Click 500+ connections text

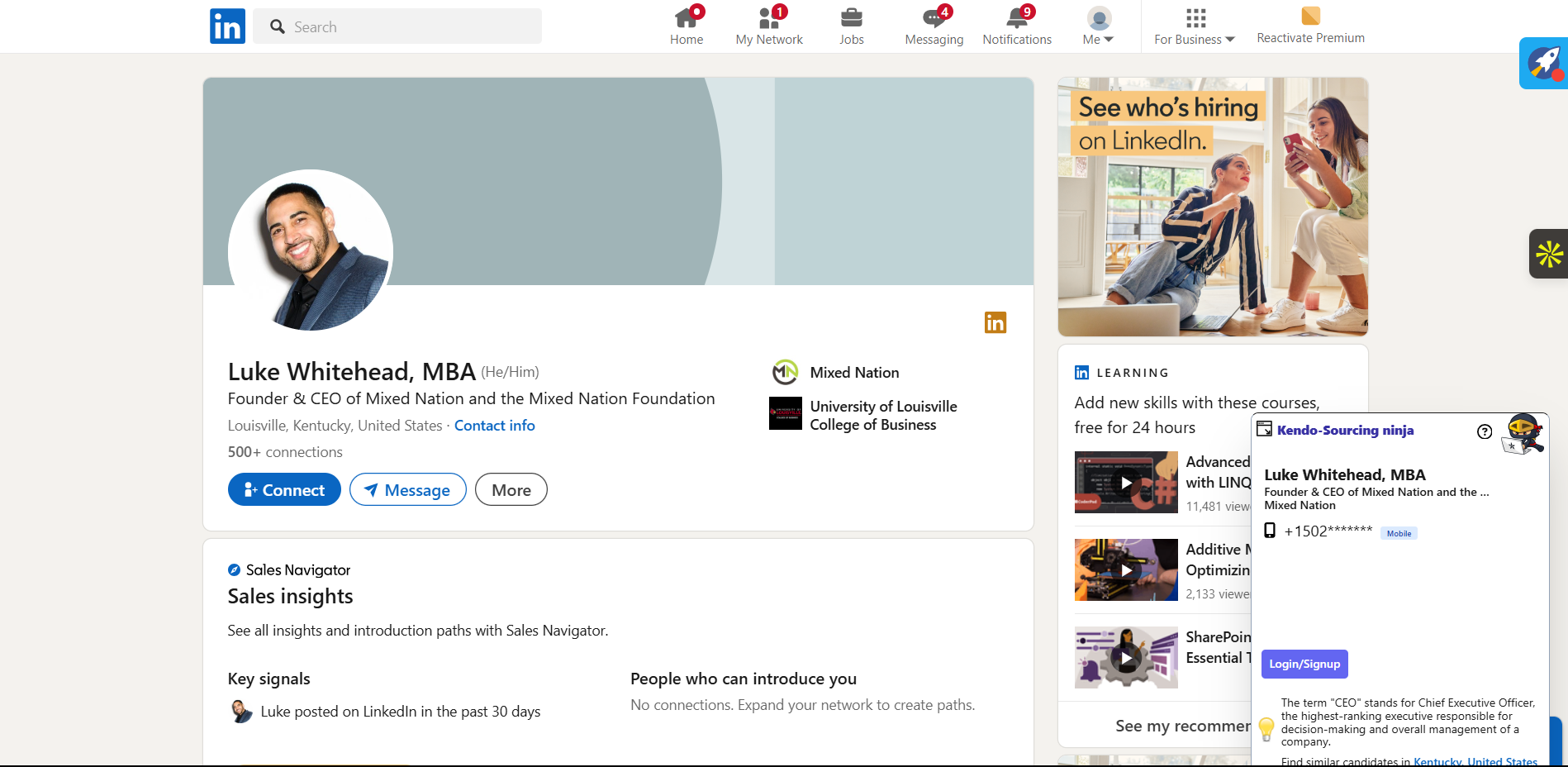pos(285,452)
